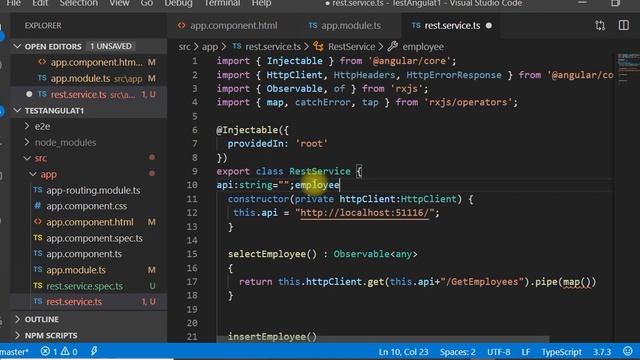
Task: Open the Go menu
Action: pos(147,3)
